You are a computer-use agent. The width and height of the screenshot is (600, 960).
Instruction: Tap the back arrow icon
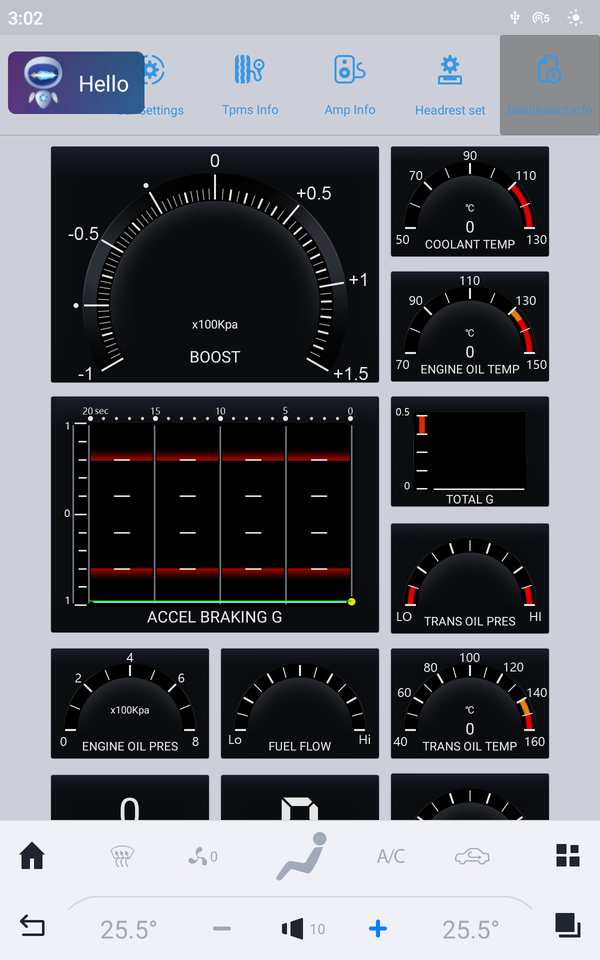[32, 925]
